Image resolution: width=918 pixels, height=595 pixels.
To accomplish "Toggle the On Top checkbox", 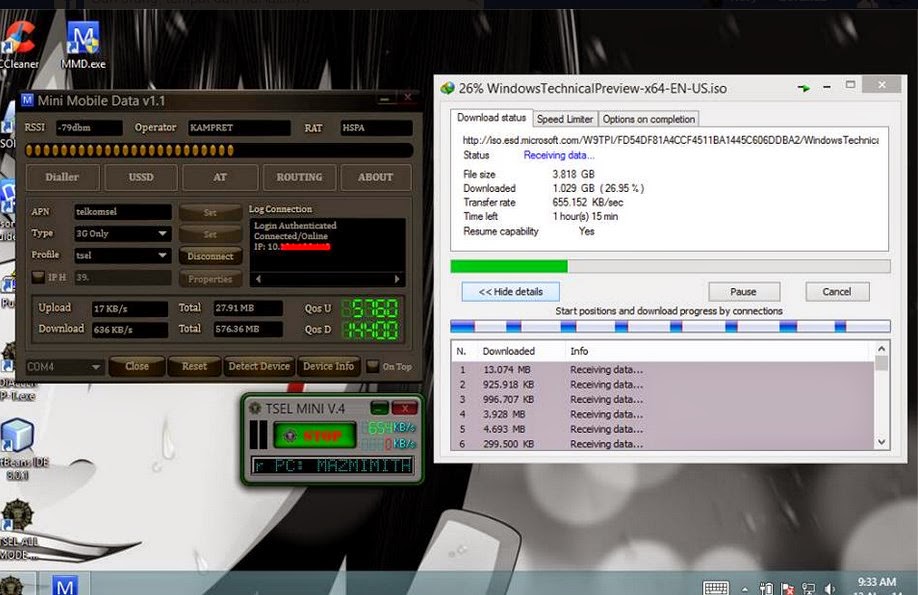I will [x=372, y=366].
